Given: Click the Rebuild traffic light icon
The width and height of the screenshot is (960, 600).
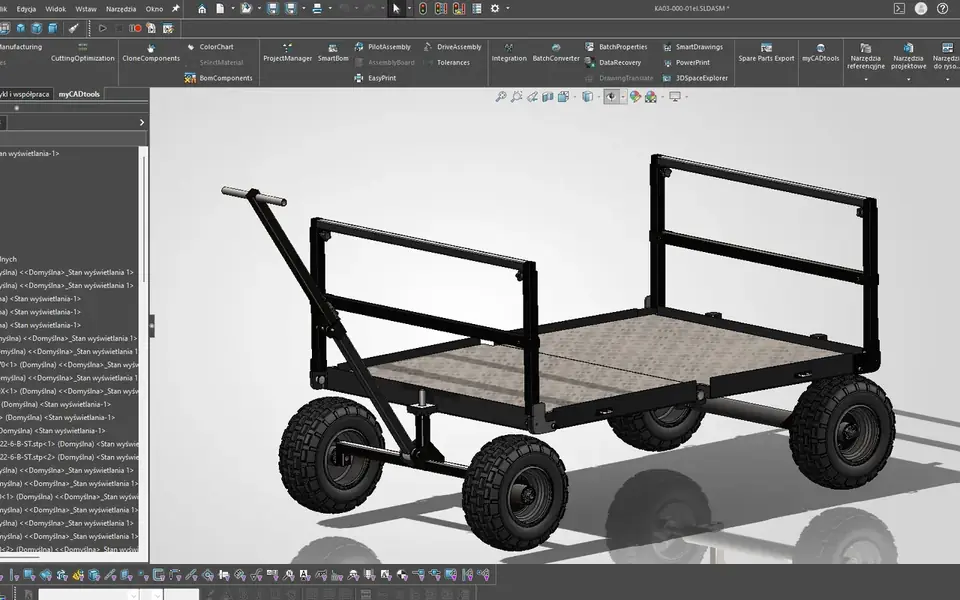Looking at the screenshot, I should pyautogui.click(x=422, y=9).
